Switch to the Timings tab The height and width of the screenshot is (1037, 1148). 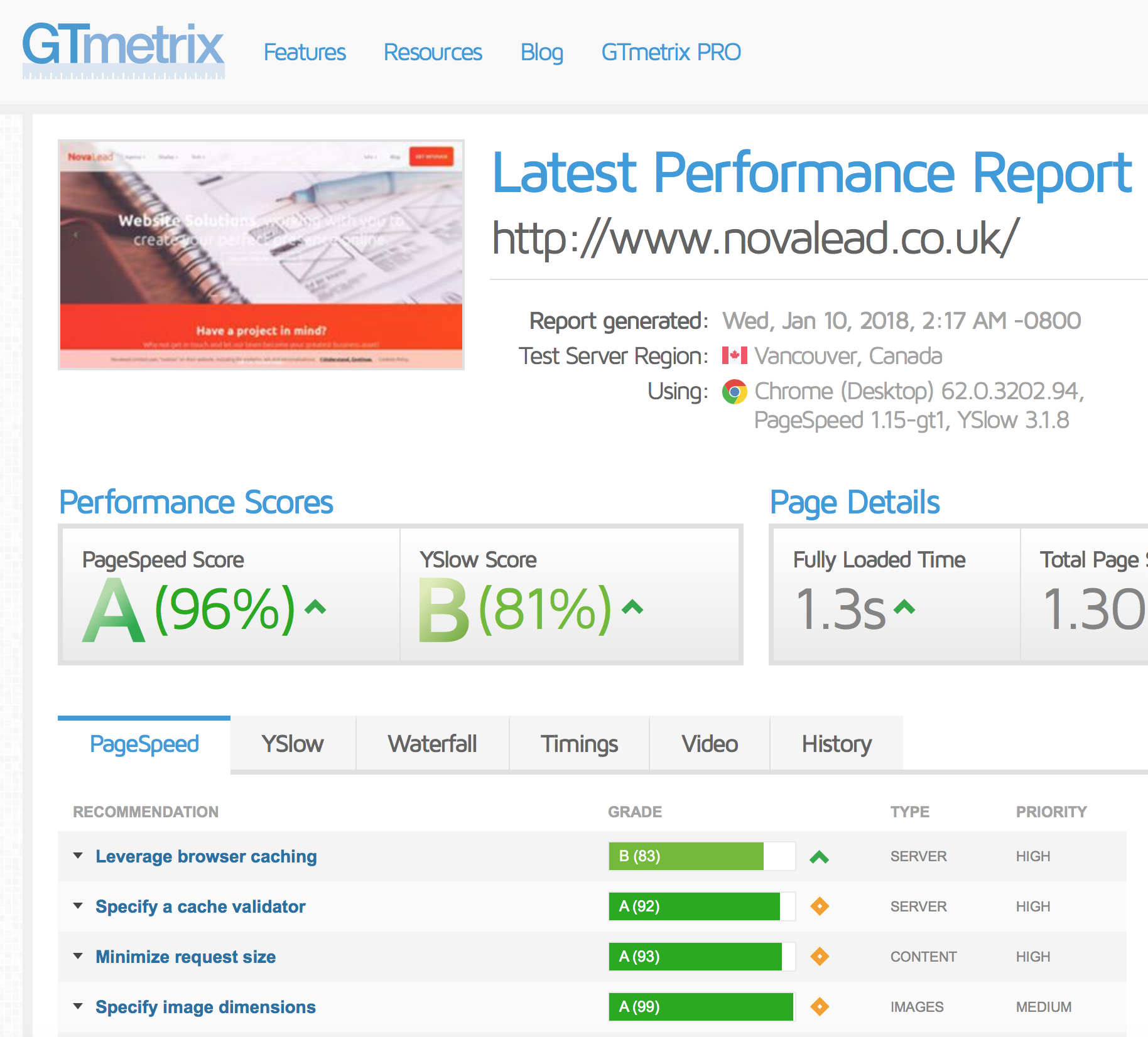(579, 744)
